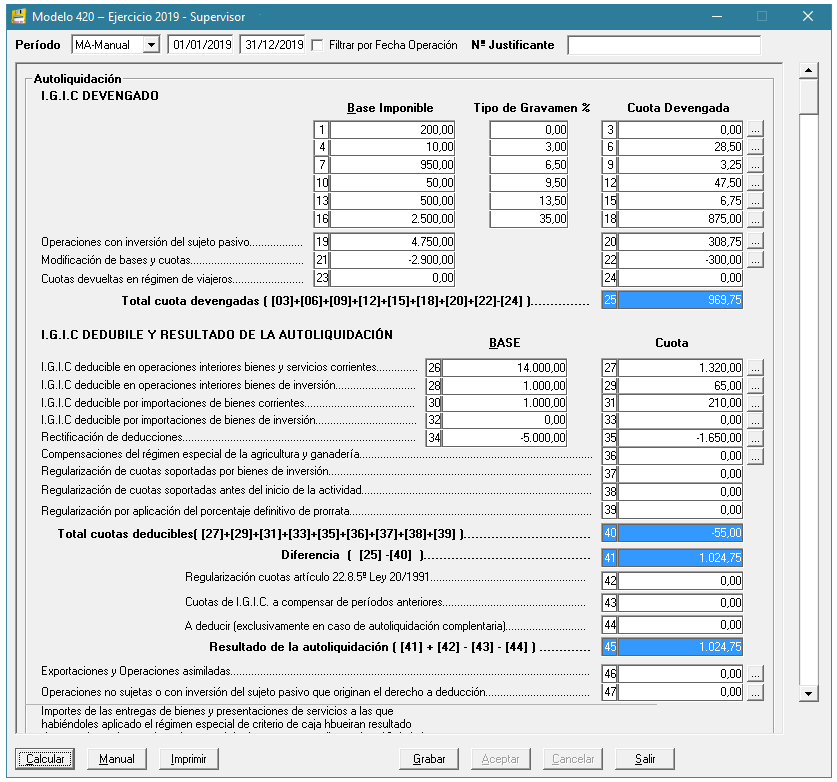Click BASE field 26 value 14.000,00
This screenshot has height=782, width=837.
(504, 367)
